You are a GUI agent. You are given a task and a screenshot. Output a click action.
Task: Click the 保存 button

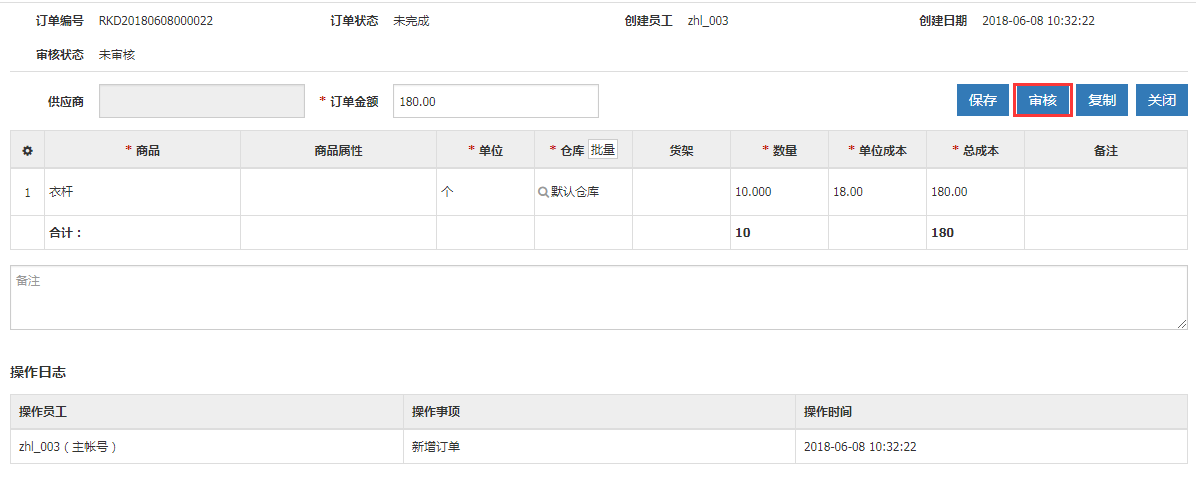pos(982,100)
